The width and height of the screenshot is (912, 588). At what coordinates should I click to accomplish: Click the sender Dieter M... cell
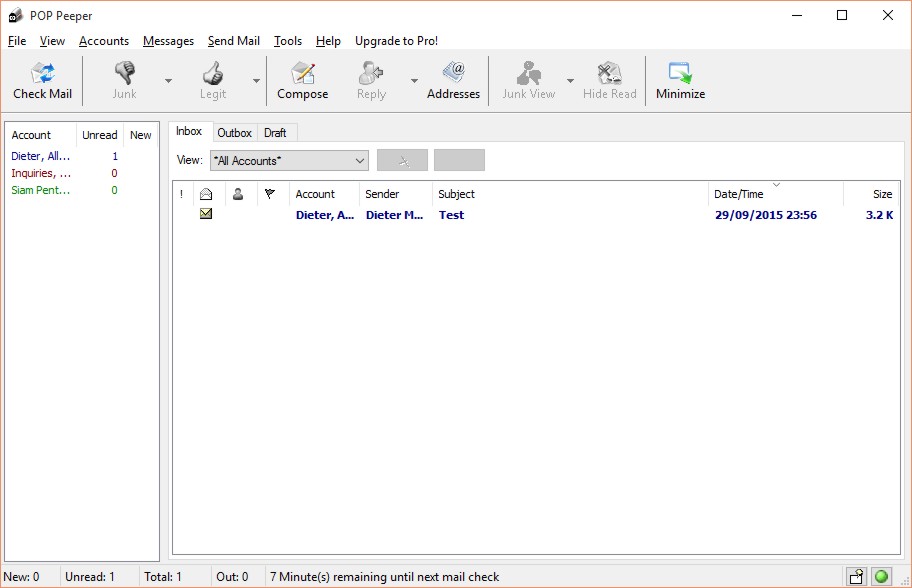[394, 215]
